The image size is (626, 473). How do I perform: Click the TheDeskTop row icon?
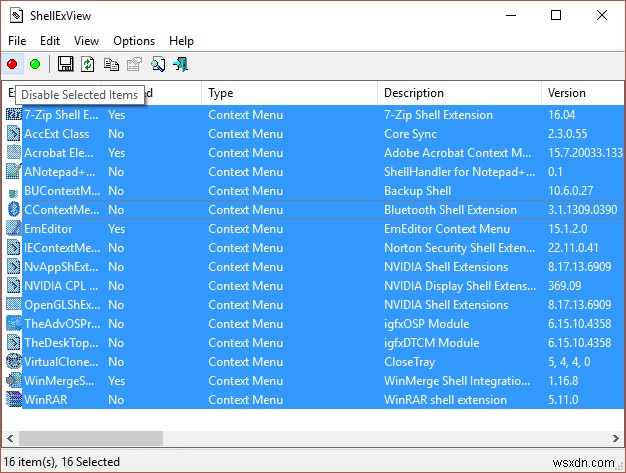[x=14, y=343]
